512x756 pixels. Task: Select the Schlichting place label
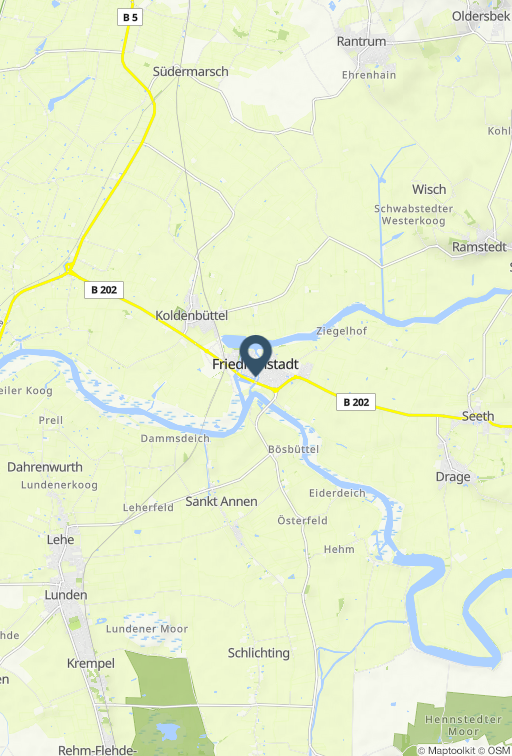259,653
